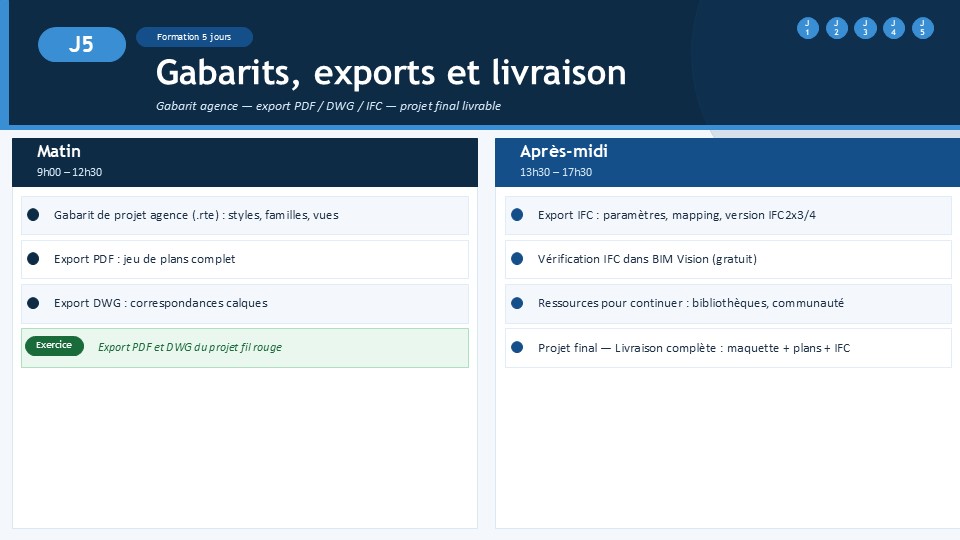Image resolution: width=960 pixels, height=540 pixels.
Task: Click bullet beside 'Vérification IFC'
Action: [517, 259]
